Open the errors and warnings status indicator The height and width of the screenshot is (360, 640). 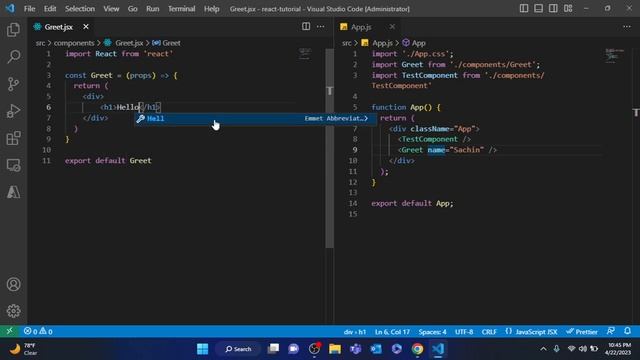[x=38, y=331]
